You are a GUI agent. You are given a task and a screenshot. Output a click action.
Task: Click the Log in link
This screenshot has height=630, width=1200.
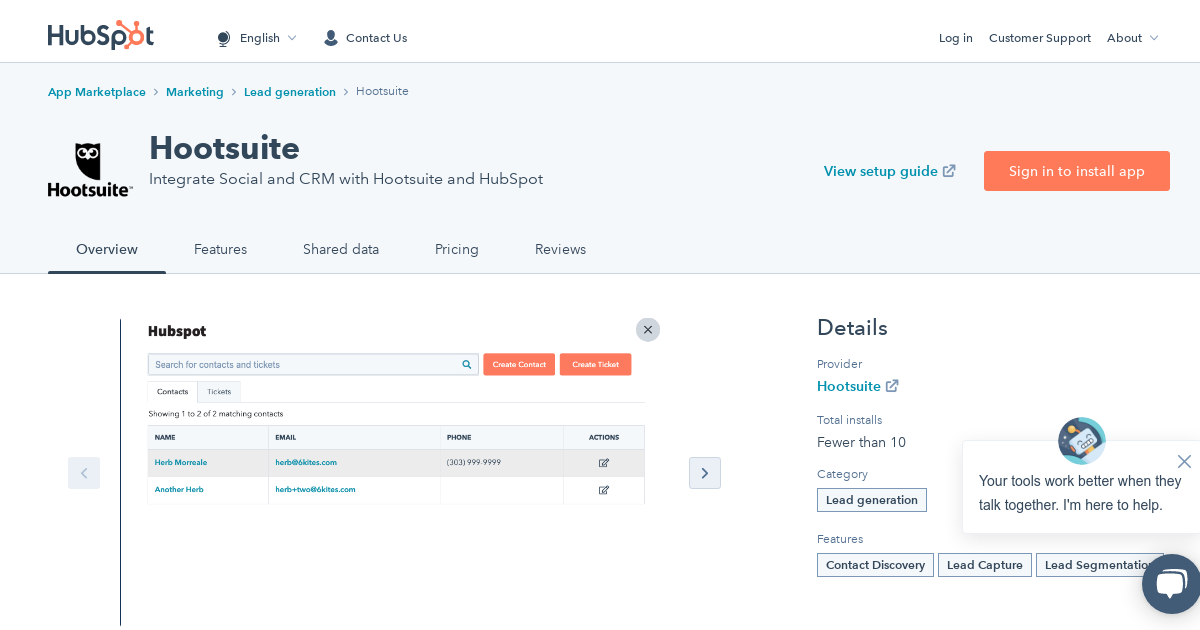[x=956, y=38]
